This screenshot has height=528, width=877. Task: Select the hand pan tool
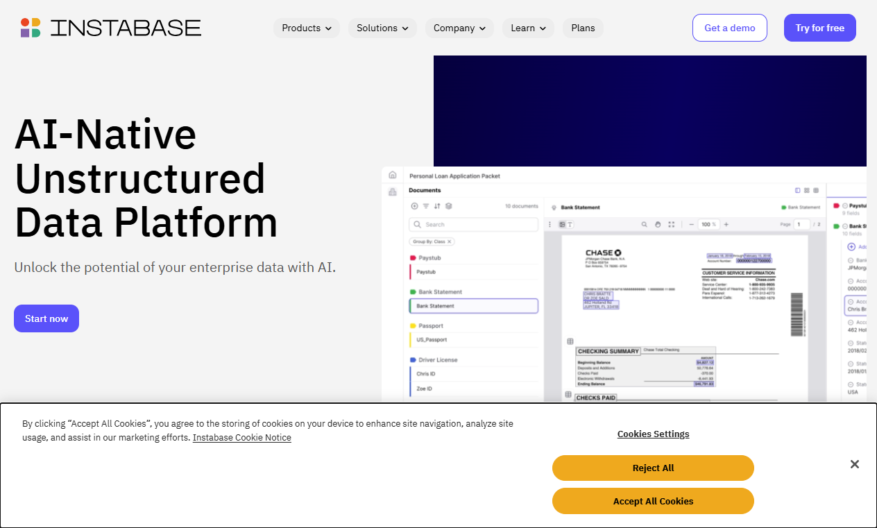pos(658,224)
